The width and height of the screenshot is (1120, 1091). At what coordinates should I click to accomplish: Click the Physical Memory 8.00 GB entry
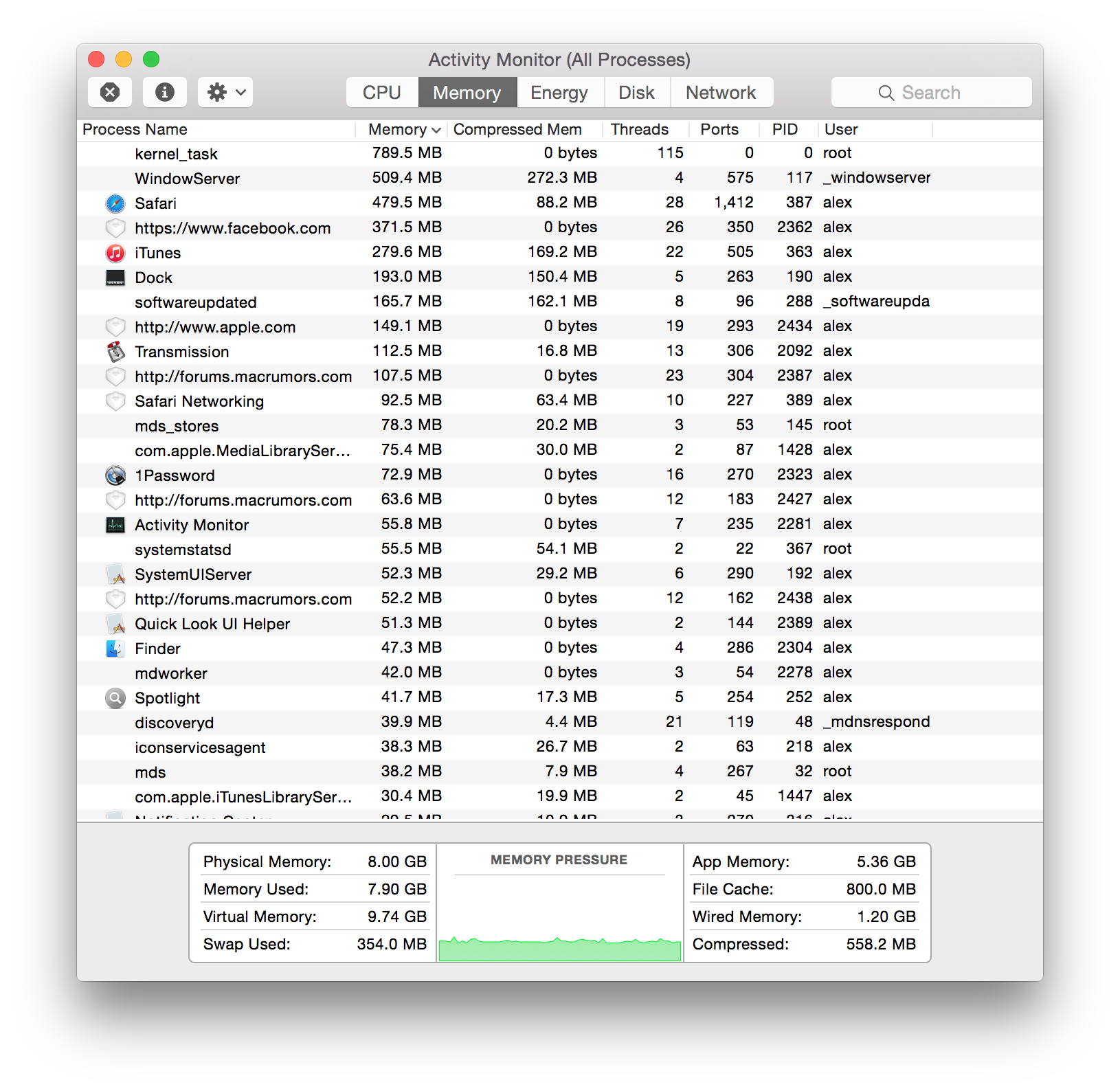(315, 862)
